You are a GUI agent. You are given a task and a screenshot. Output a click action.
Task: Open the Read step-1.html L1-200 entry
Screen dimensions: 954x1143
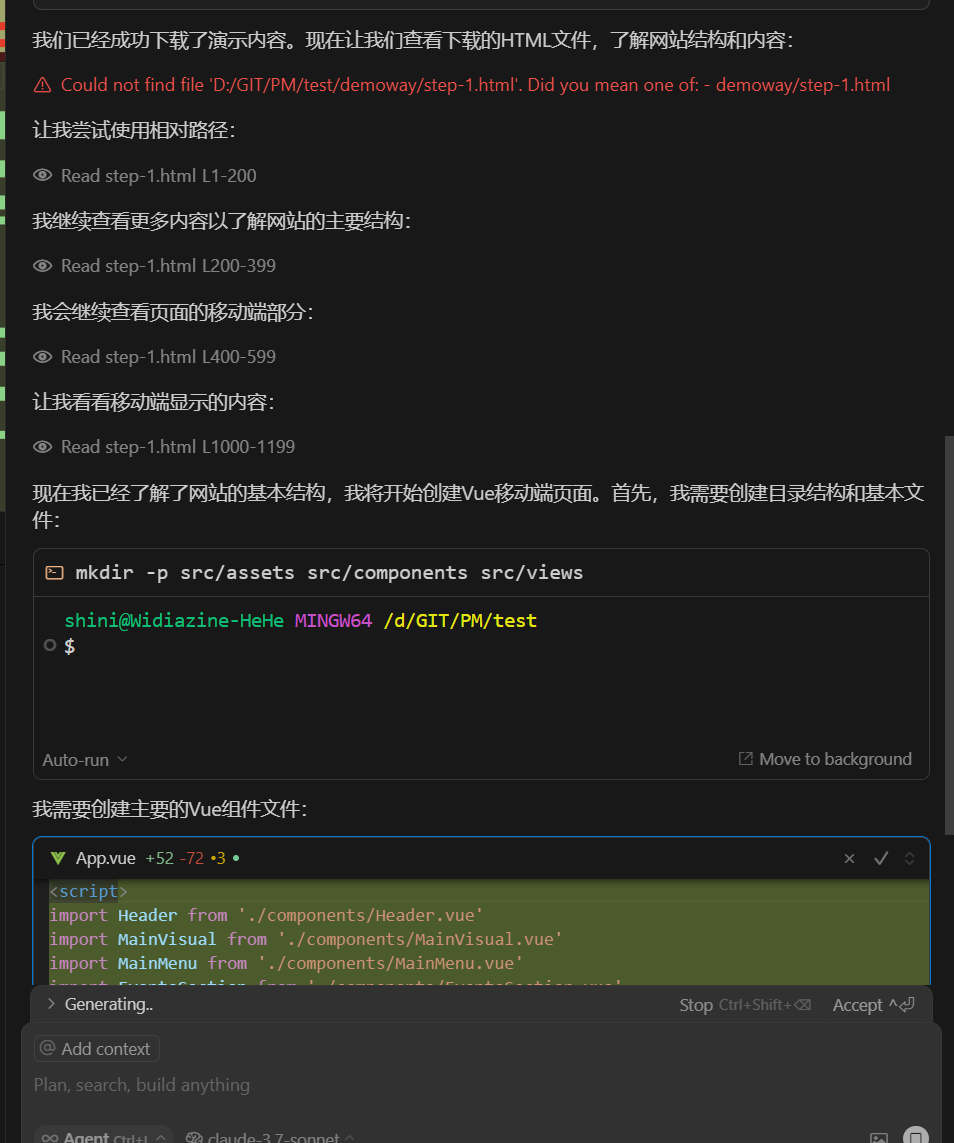click(x=158, y=176)
